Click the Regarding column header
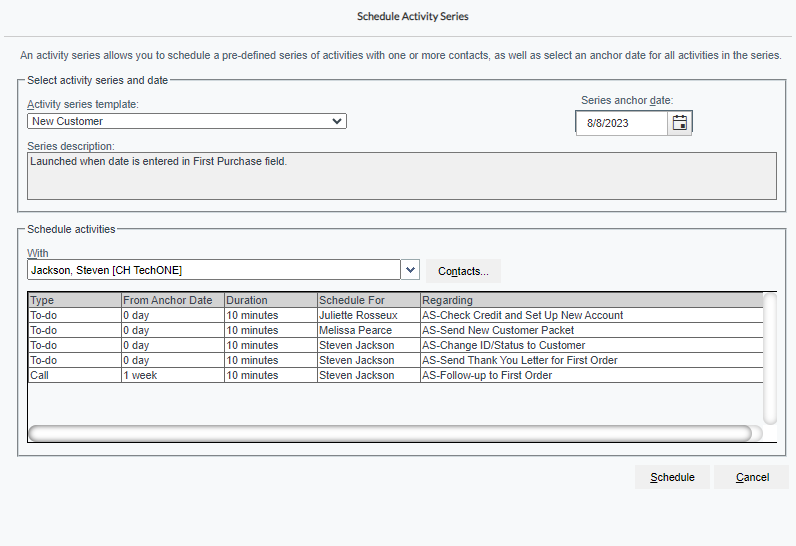Image resolution: width=796 pixels, height=546 pixels. pos(591,300)
